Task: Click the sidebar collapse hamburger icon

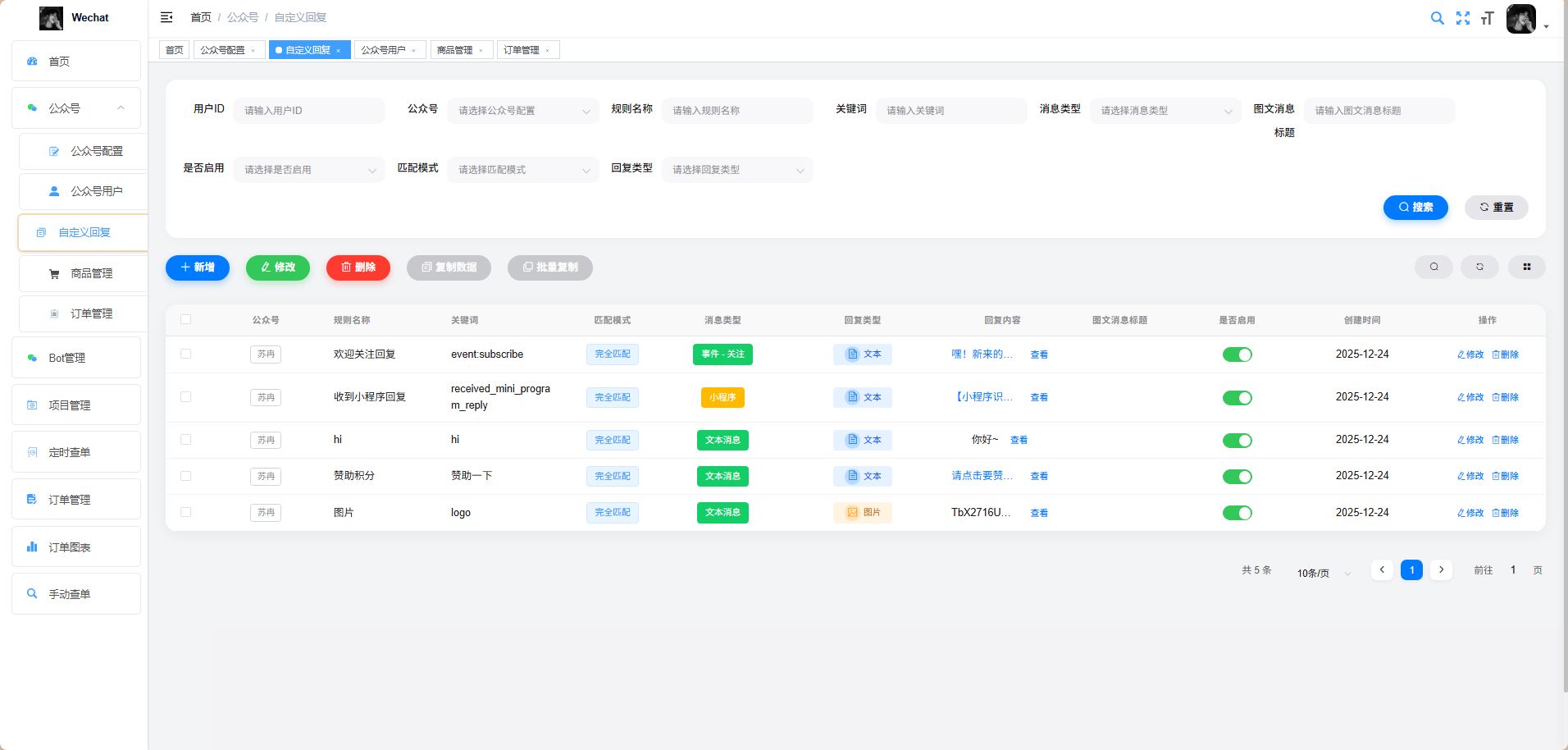Action: point(166,17)
